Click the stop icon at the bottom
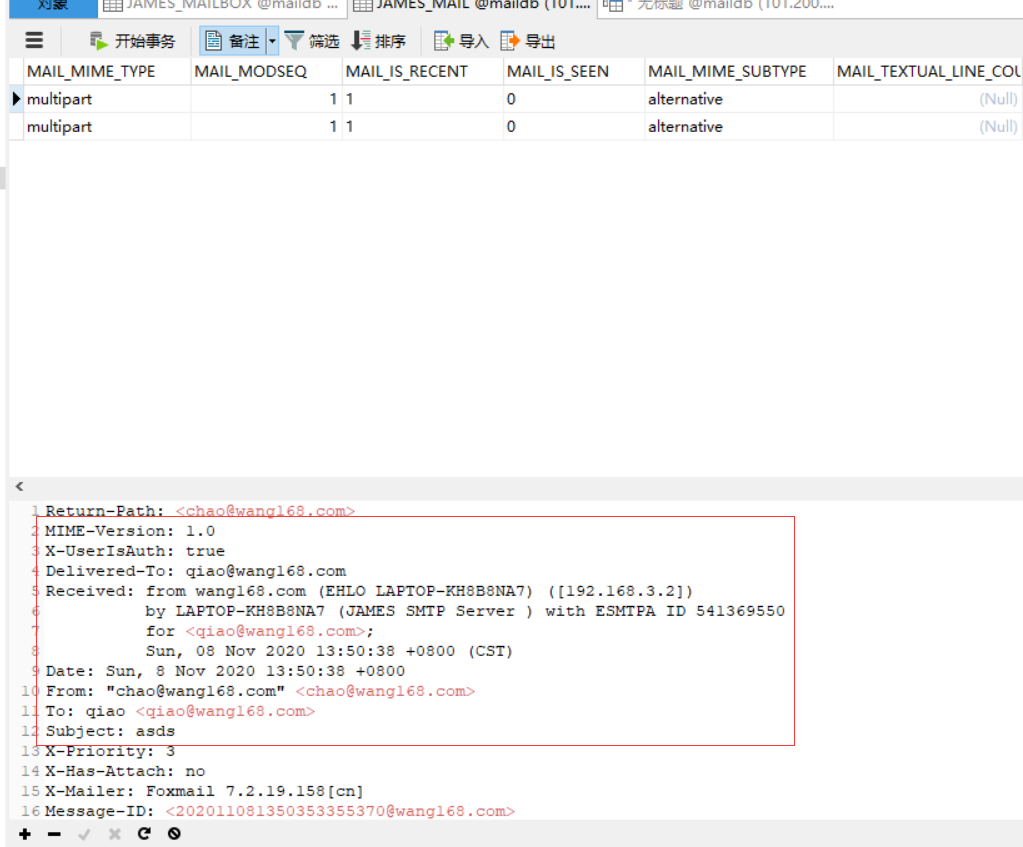The image size is (1023, 847). 174,833
